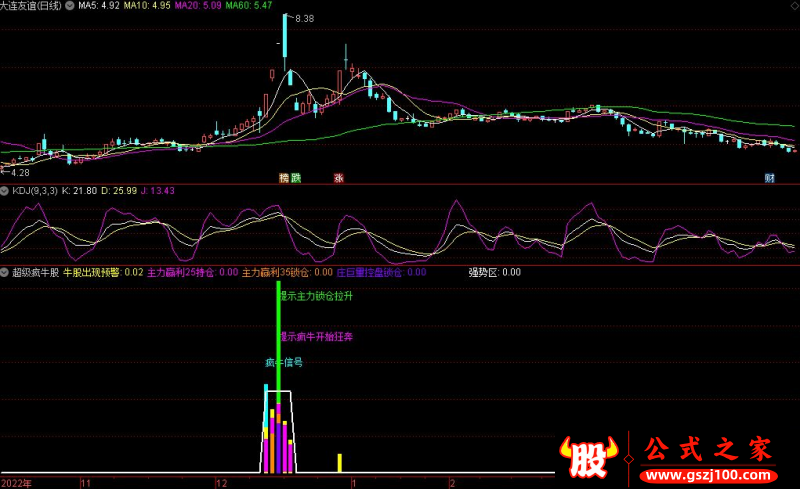Viewport: 800px width, 489px height.
Task: Click the tall green 主力锁仓拉升 signal bar
Action: pyautogui.click(x=278, y=340)
